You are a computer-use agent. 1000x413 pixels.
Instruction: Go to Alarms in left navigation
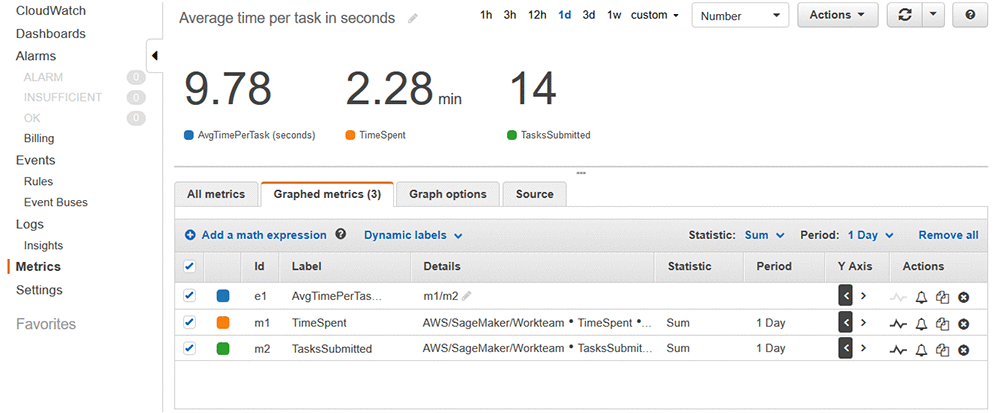pos(36,56)
